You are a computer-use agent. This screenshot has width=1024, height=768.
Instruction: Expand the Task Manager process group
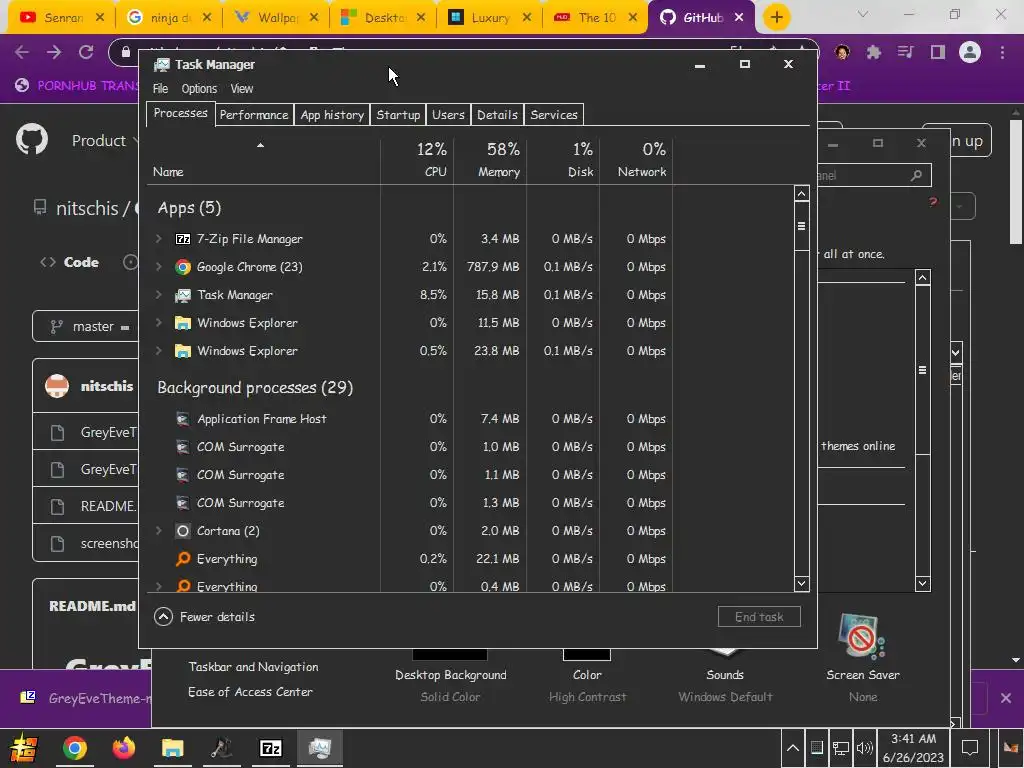[159, 295]
